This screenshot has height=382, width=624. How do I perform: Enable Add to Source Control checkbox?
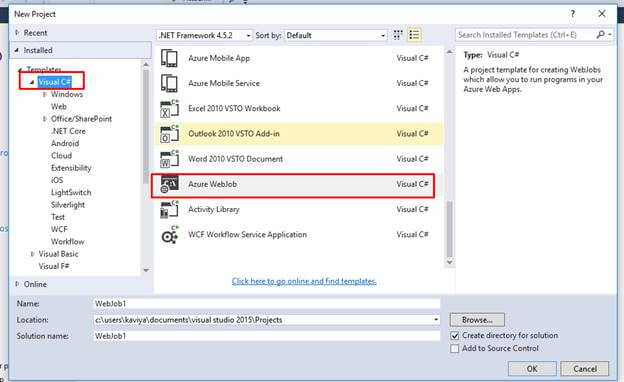tap(454, 349)
